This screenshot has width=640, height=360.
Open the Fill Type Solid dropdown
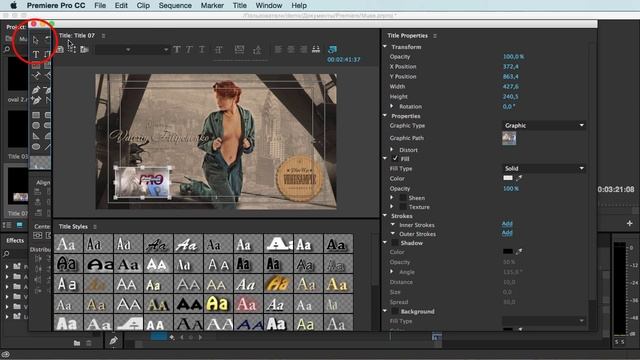[x=544, y=168]
